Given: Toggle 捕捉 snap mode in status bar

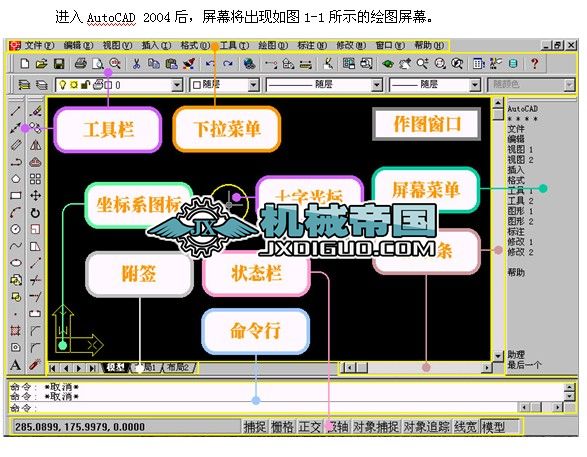Looking at the screenshot, I should (255, 427).
